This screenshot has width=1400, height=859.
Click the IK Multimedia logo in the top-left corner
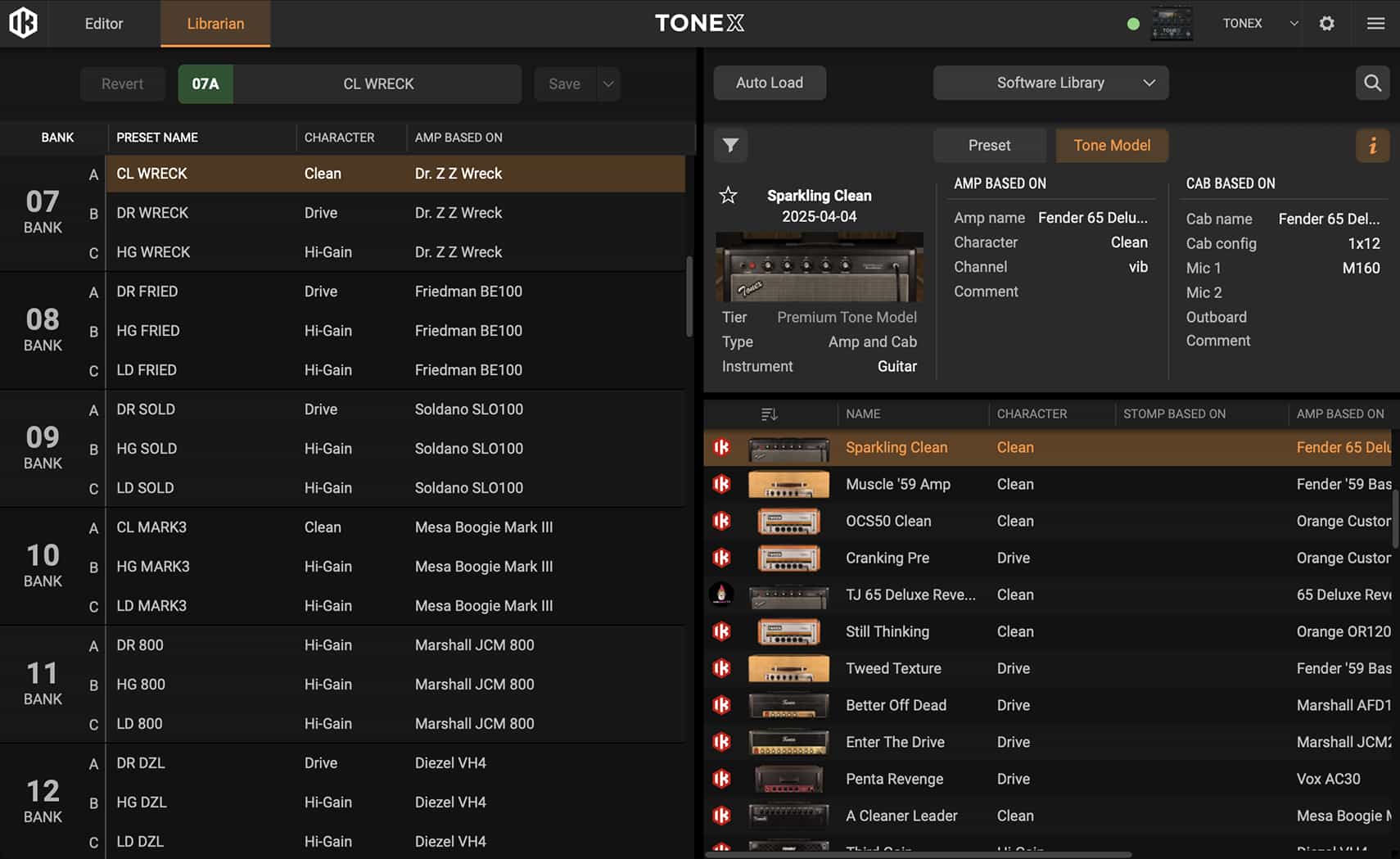pyautogui.click(x=23, y=23)
